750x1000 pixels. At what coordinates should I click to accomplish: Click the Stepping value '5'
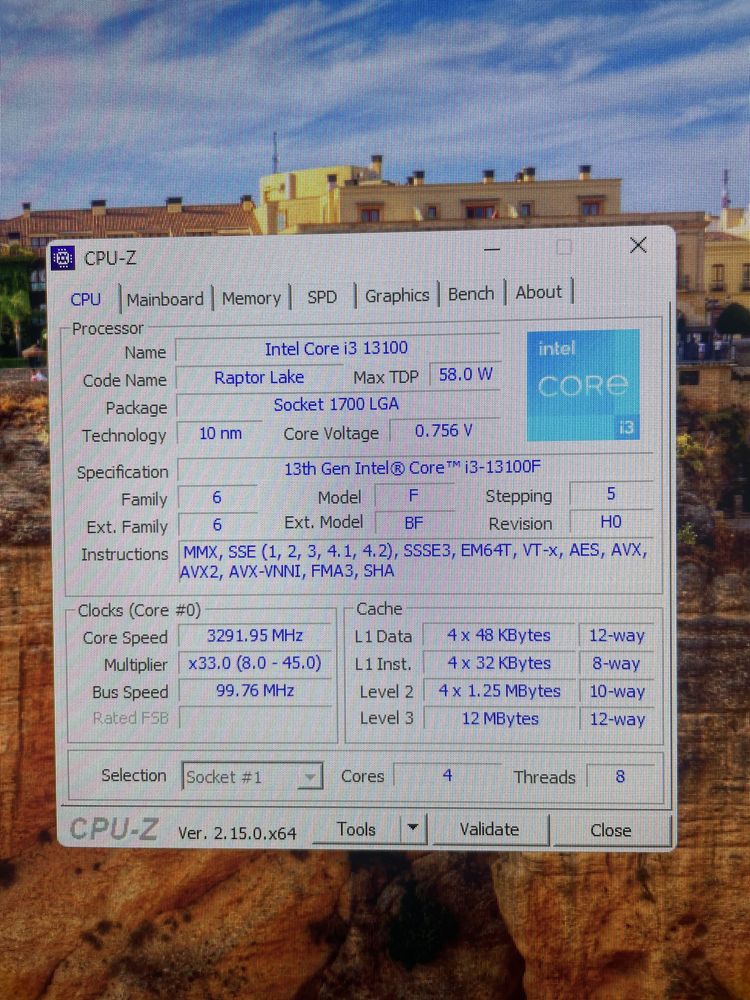611,494
